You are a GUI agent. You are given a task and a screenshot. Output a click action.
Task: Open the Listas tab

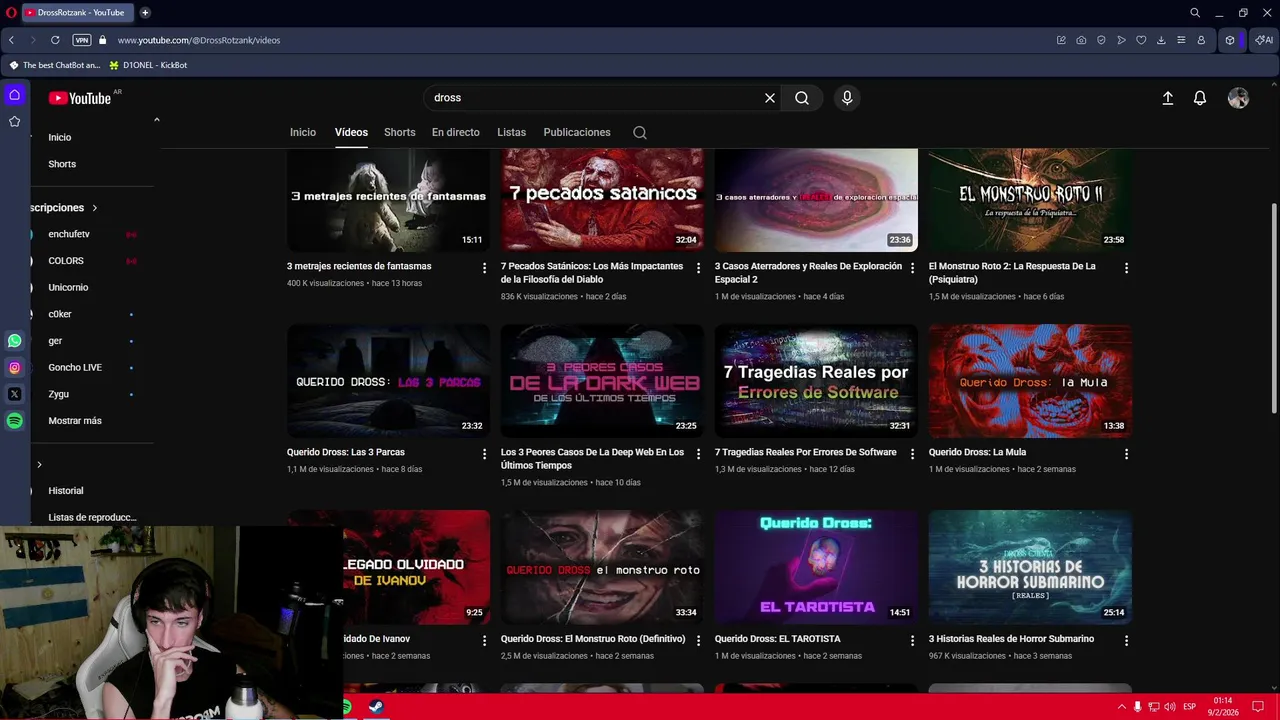pyautogui.click(x=511, y=132)
